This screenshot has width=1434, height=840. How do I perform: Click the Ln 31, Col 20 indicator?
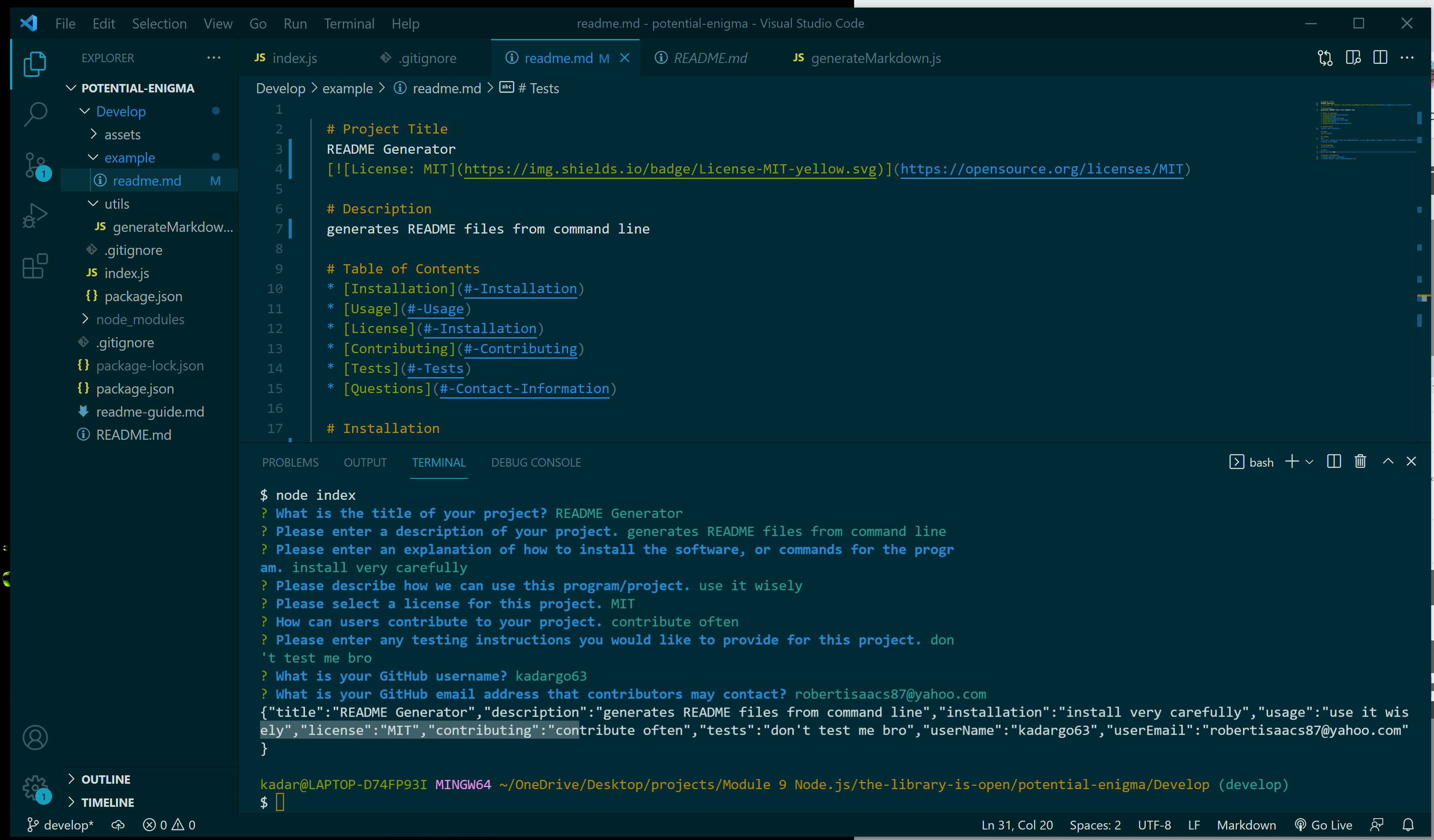1017,824
